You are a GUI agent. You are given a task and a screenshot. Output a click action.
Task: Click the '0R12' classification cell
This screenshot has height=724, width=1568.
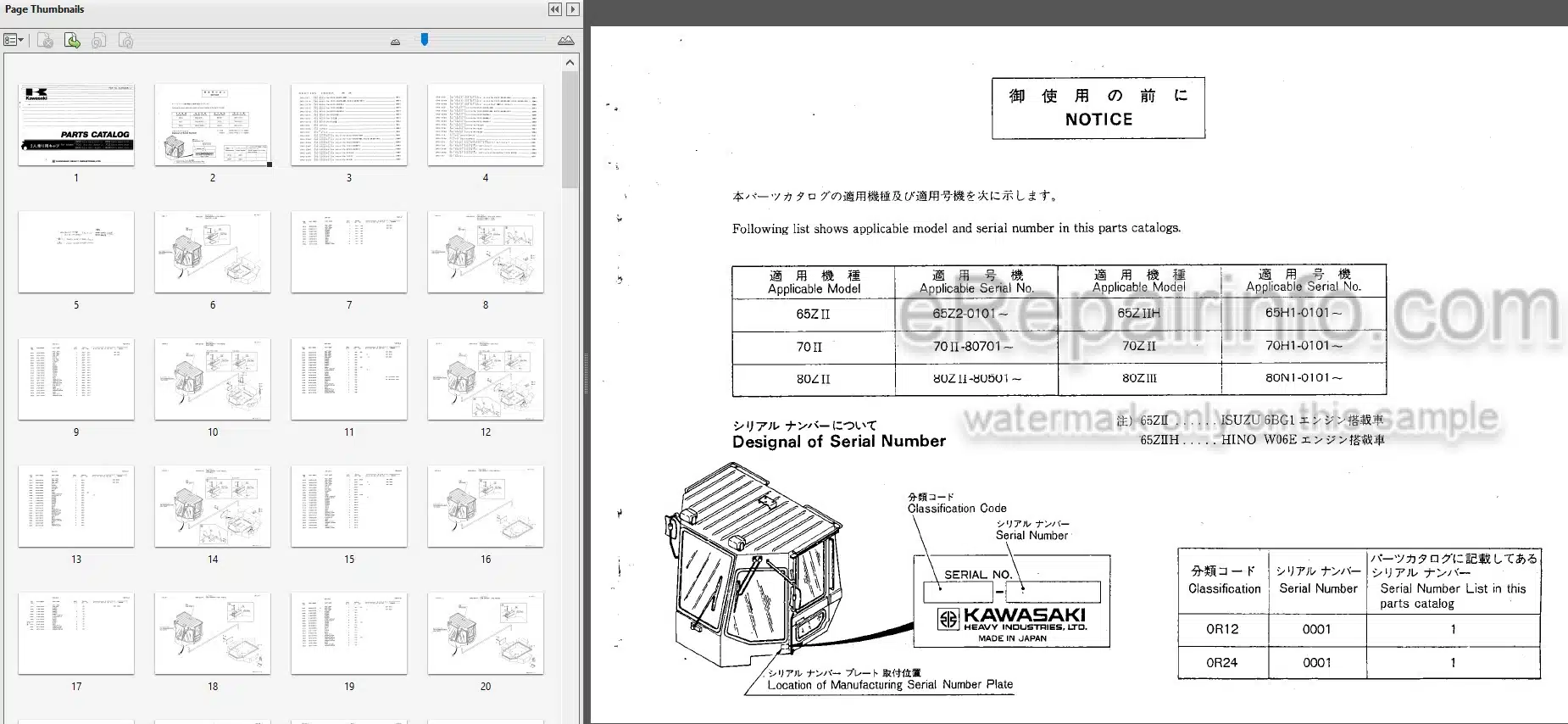point(1222,629)
